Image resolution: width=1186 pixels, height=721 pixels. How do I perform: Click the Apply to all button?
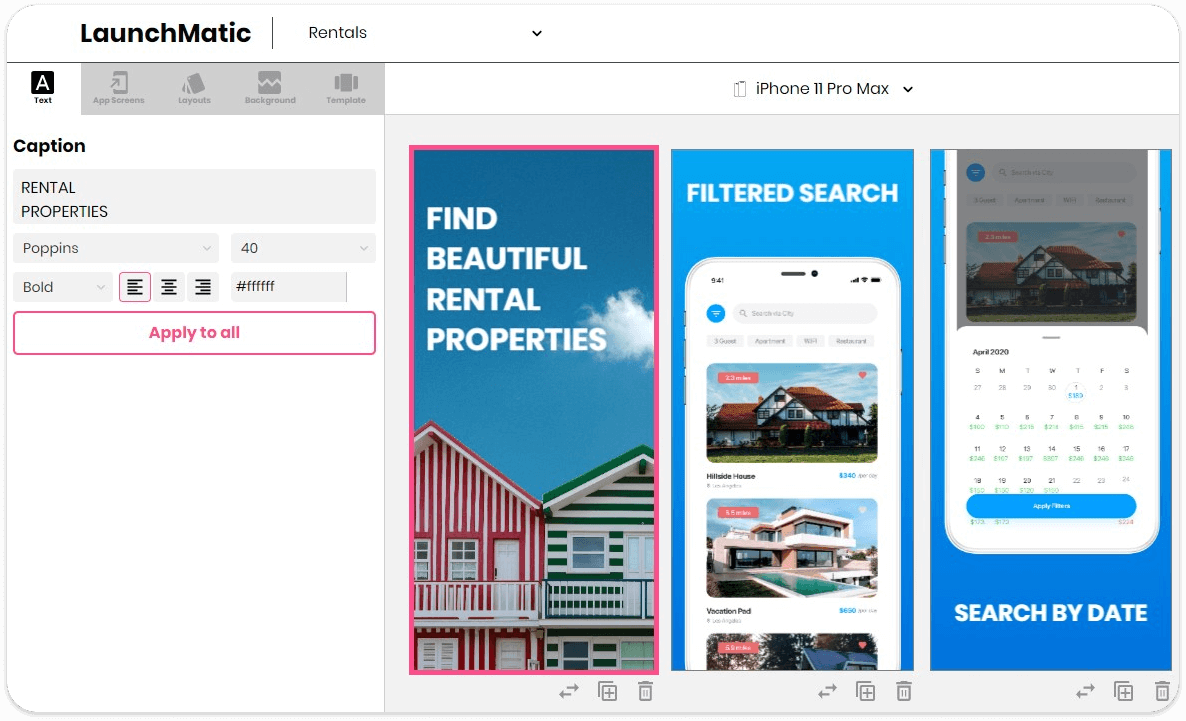click(x=194, y=332)
